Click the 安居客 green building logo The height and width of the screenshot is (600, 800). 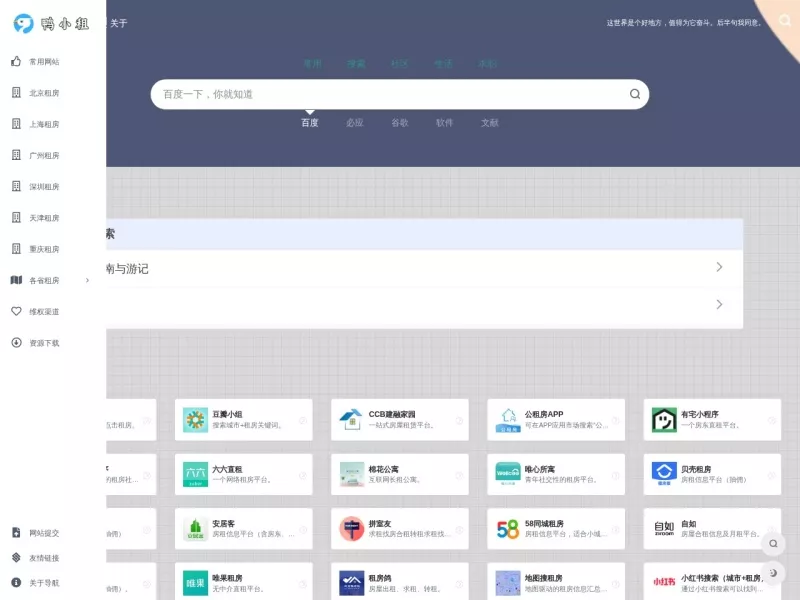tap(195, 529)
